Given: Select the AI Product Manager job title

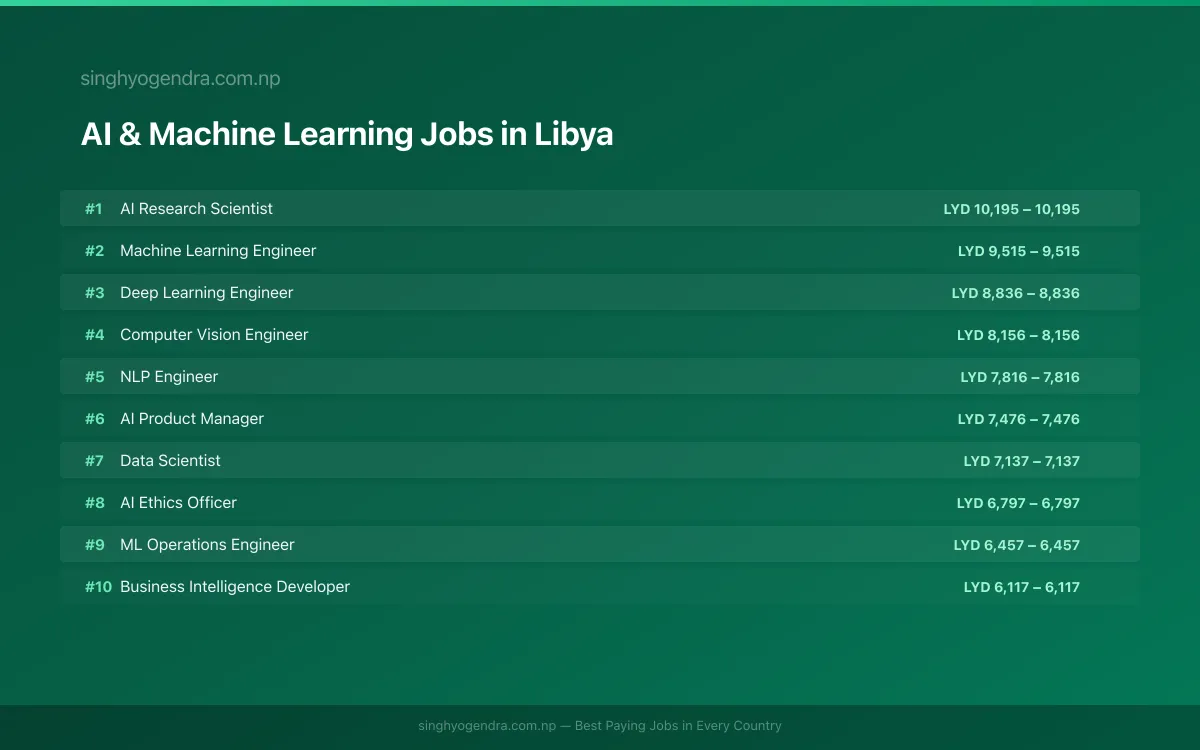Looking at the screenshot, I should (192, 418).
